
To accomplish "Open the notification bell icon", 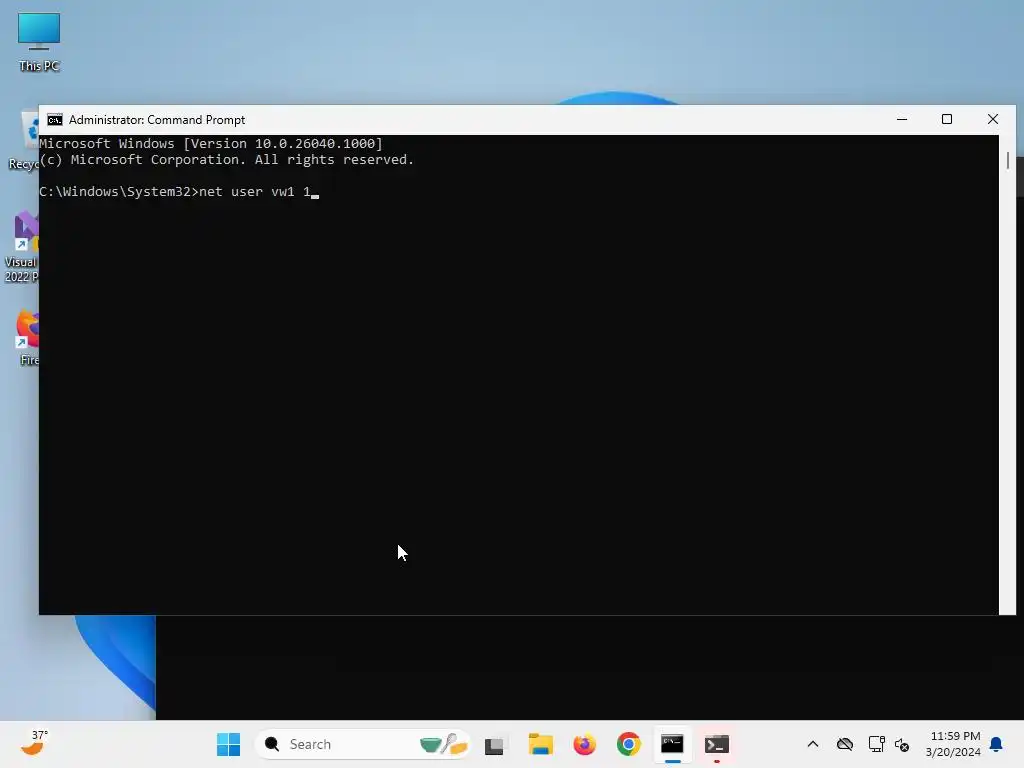I will [996, 744].
